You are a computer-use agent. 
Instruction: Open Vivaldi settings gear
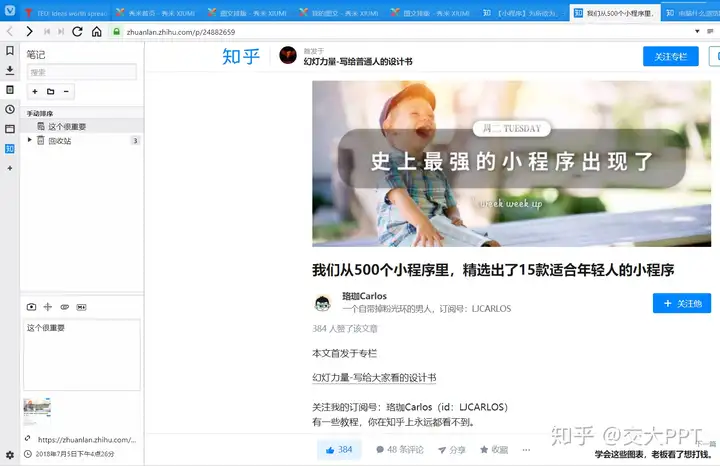click(10, 455)
